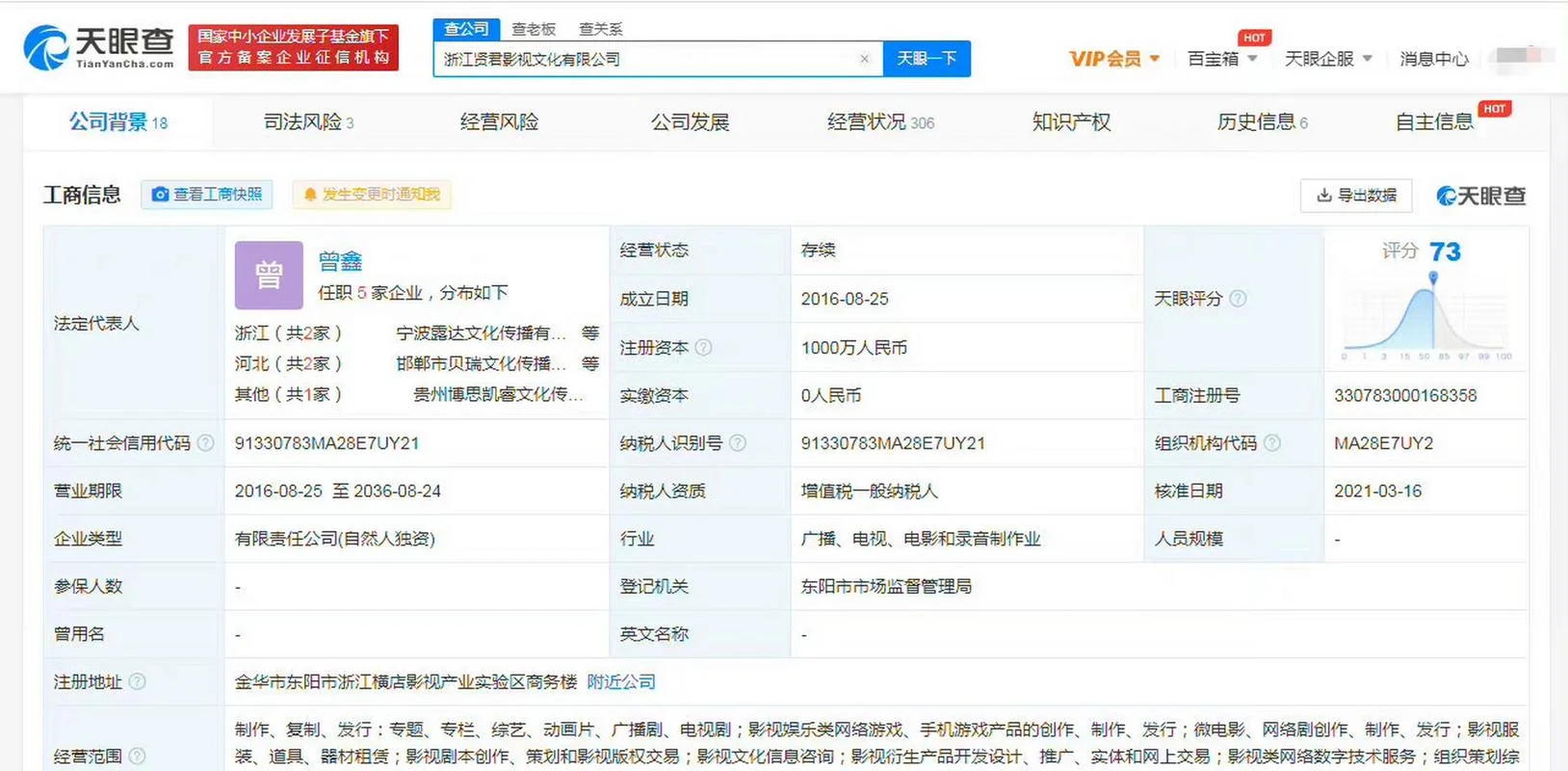Click the national SME fund red banner
The height and width of the screenshot is (771, 1568).
point(294,47)
